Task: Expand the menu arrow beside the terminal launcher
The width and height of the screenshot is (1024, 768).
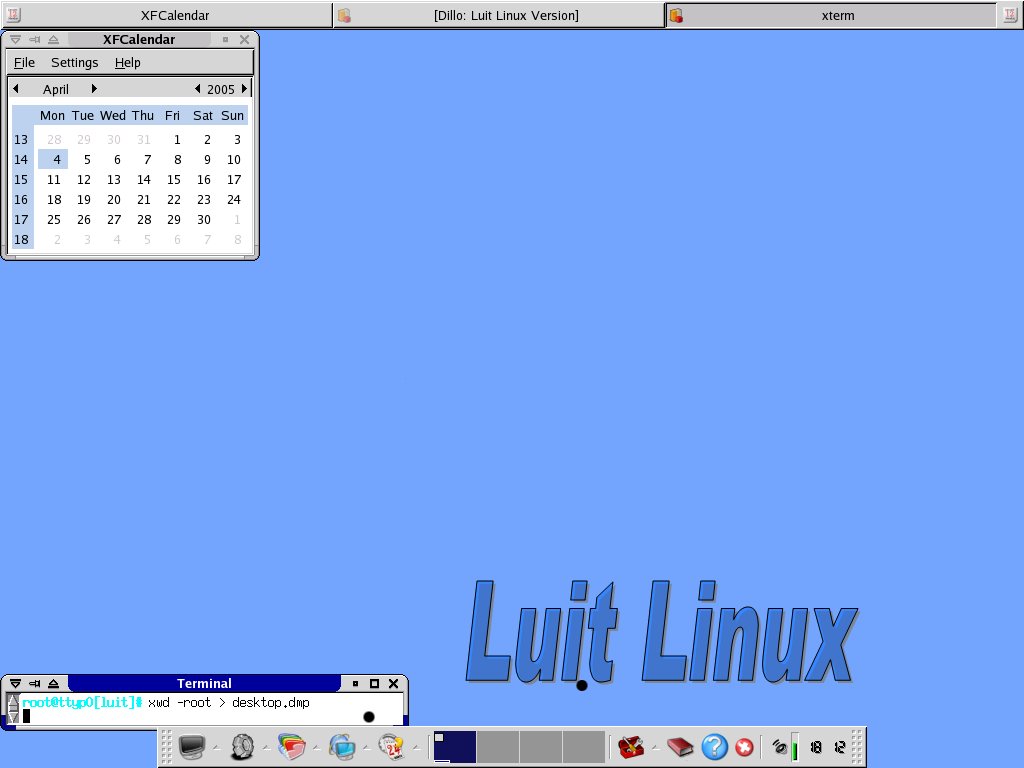Action: coord(216,747)
